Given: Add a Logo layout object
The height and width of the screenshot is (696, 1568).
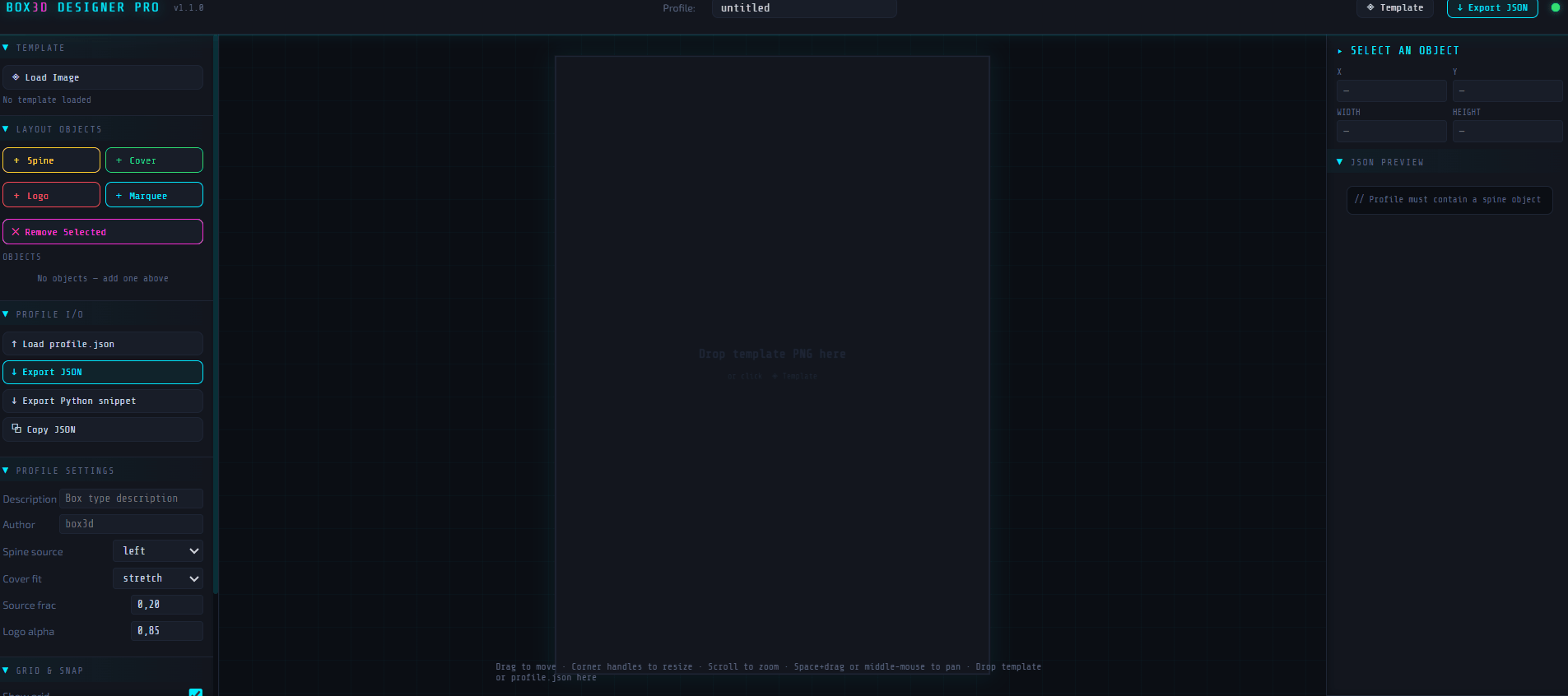Looking at the screenshot, I should [x=51, y=196].
